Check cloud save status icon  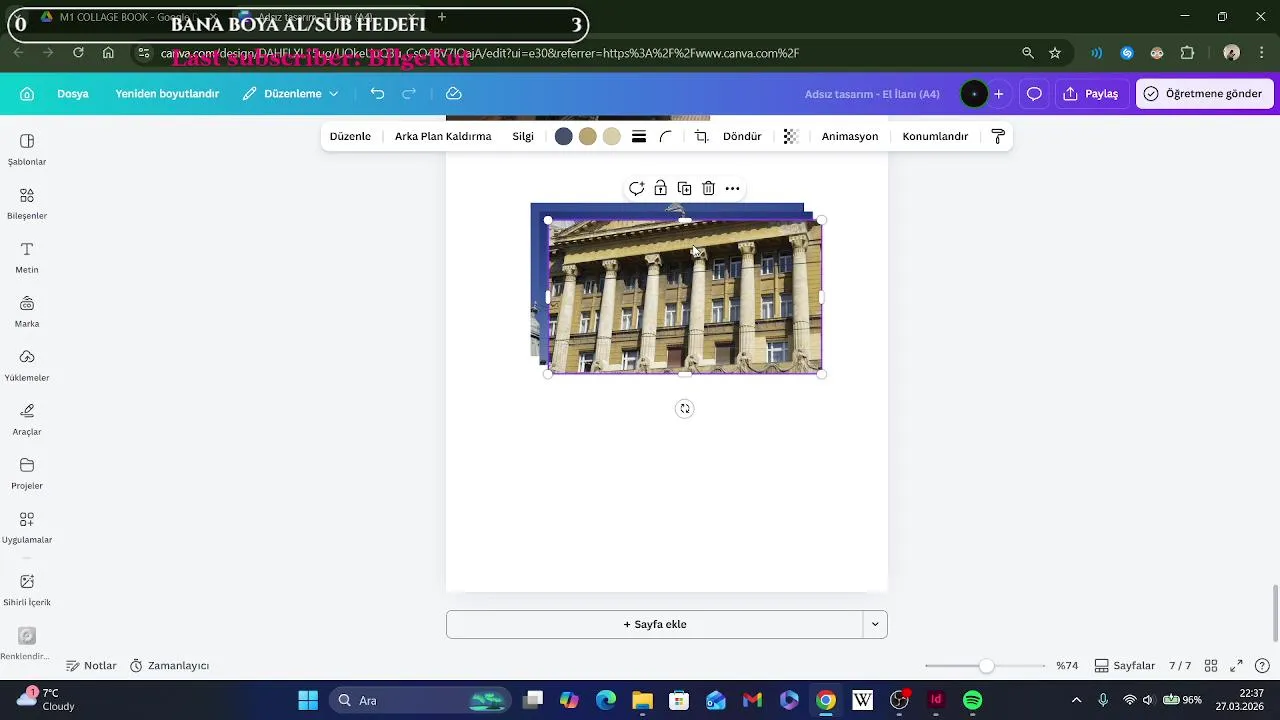(454, 93)
